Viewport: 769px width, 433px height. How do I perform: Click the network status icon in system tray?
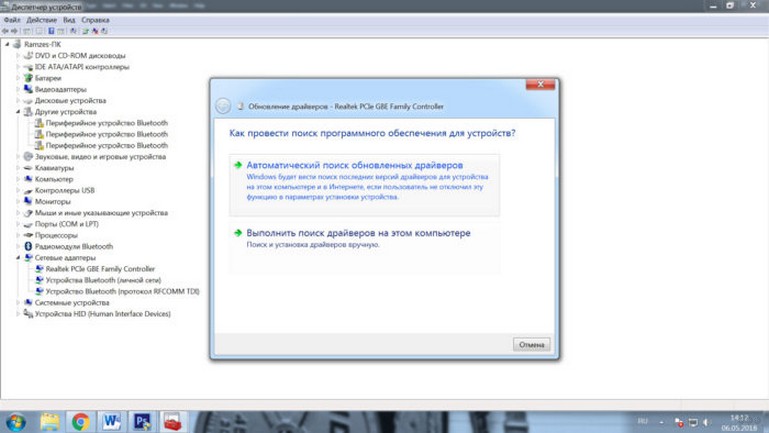pyautogui.click(x=693, y=423)
